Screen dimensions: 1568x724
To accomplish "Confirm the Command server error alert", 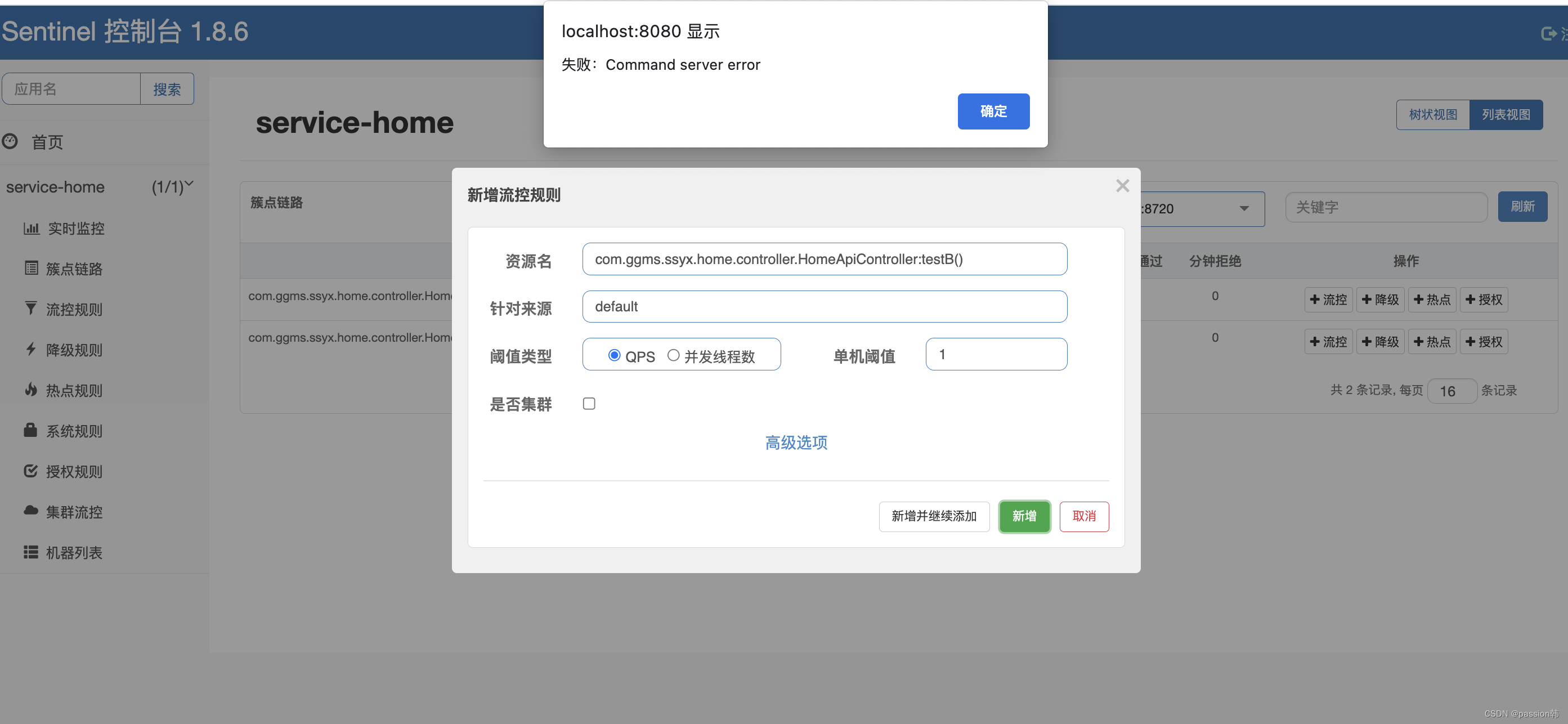I will tap(993, 111).
